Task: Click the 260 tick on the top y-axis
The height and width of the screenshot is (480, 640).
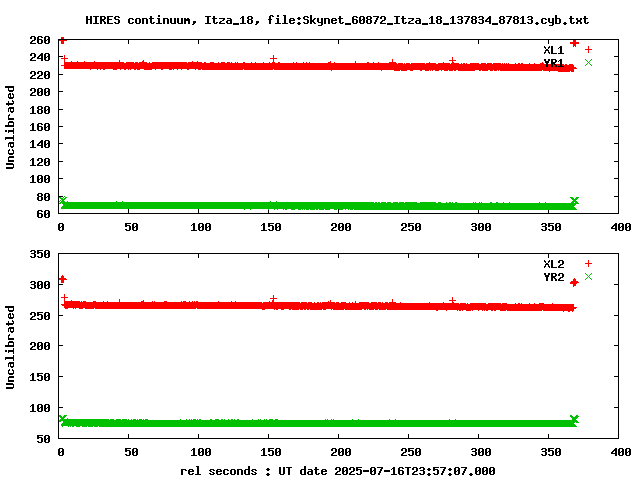Action: click(40, 40)
